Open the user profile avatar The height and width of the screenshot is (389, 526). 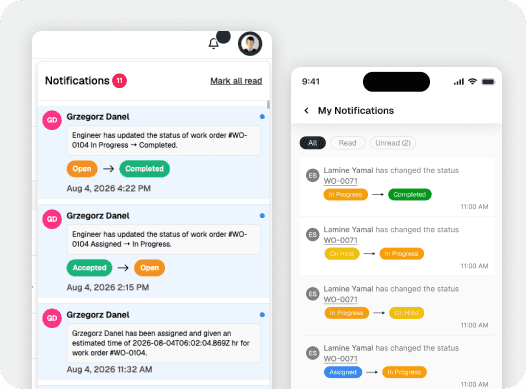pos(250,44)
